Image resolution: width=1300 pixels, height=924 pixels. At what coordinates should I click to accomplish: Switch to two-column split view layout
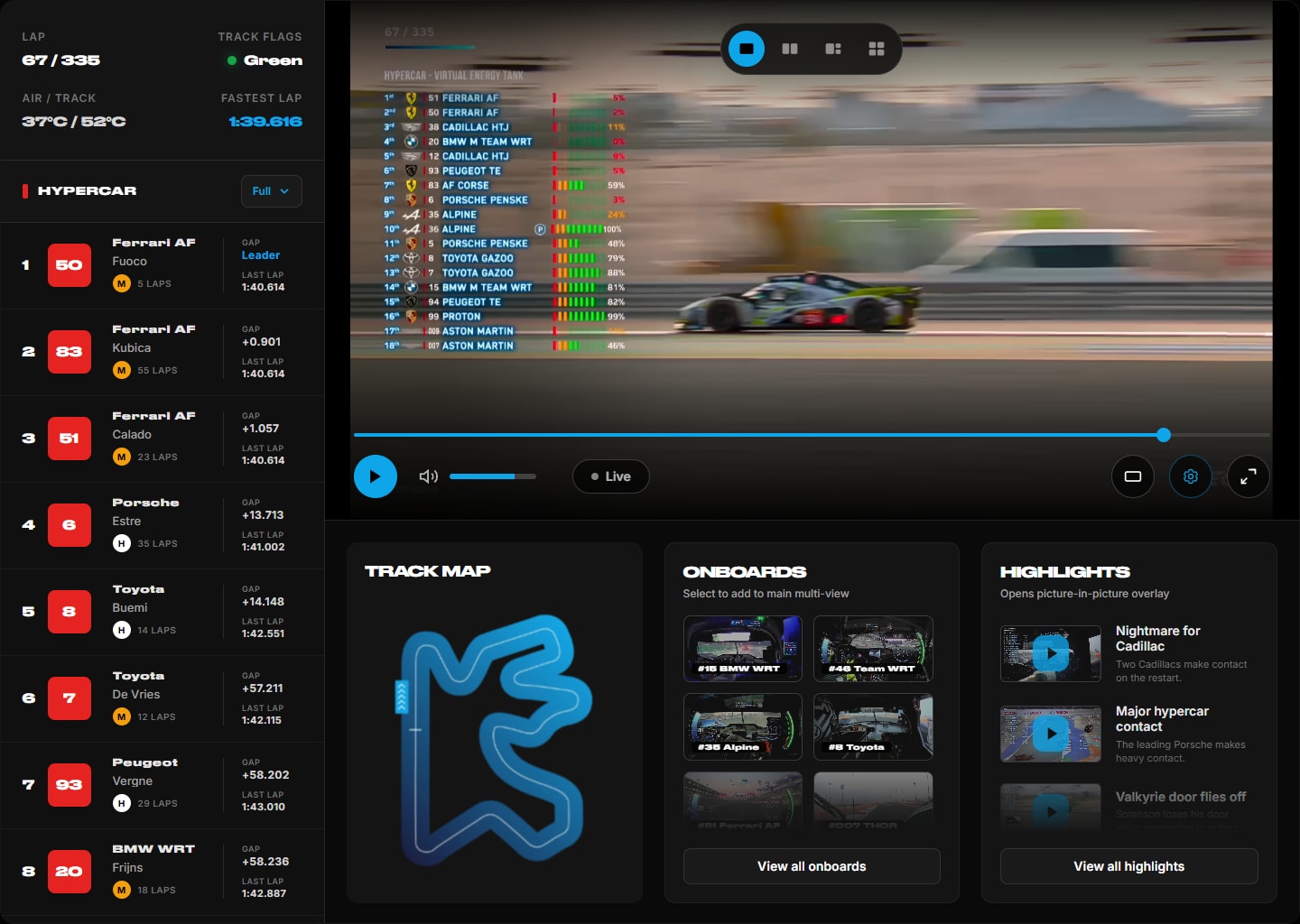tap(790, 49)
